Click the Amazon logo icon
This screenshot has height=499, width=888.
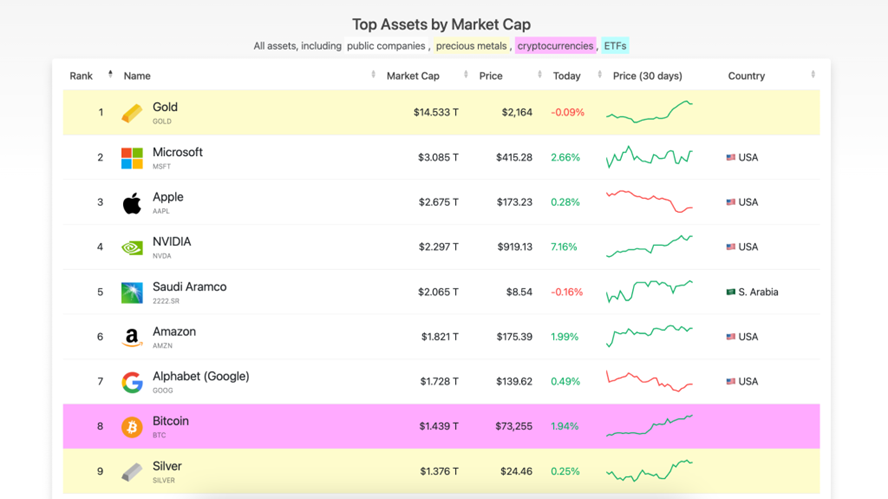tap(132, 338)
